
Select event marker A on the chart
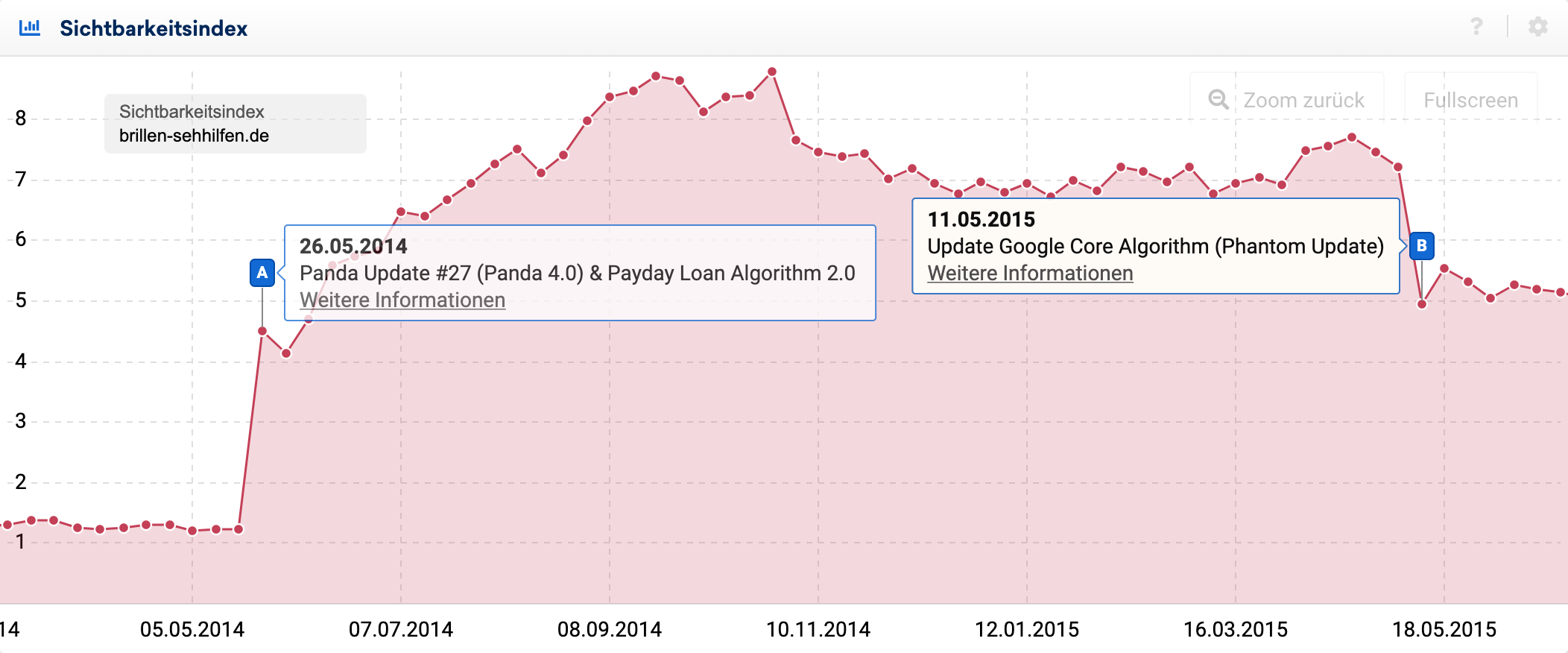pos(262,273)
